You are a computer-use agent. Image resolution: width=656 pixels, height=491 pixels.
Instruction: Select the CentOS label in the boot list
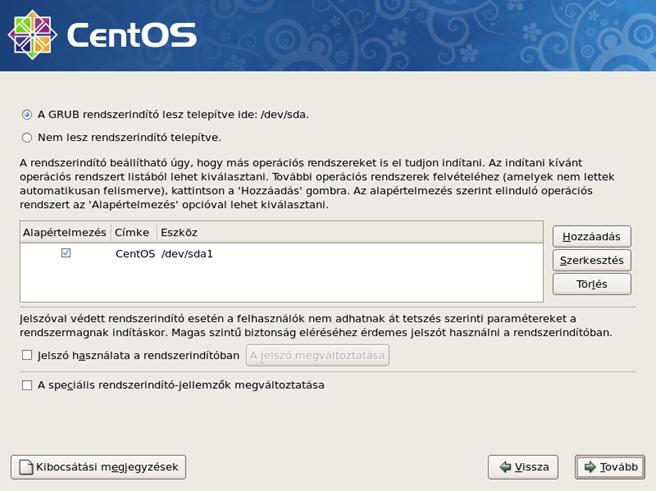click(x=135, y=254)
